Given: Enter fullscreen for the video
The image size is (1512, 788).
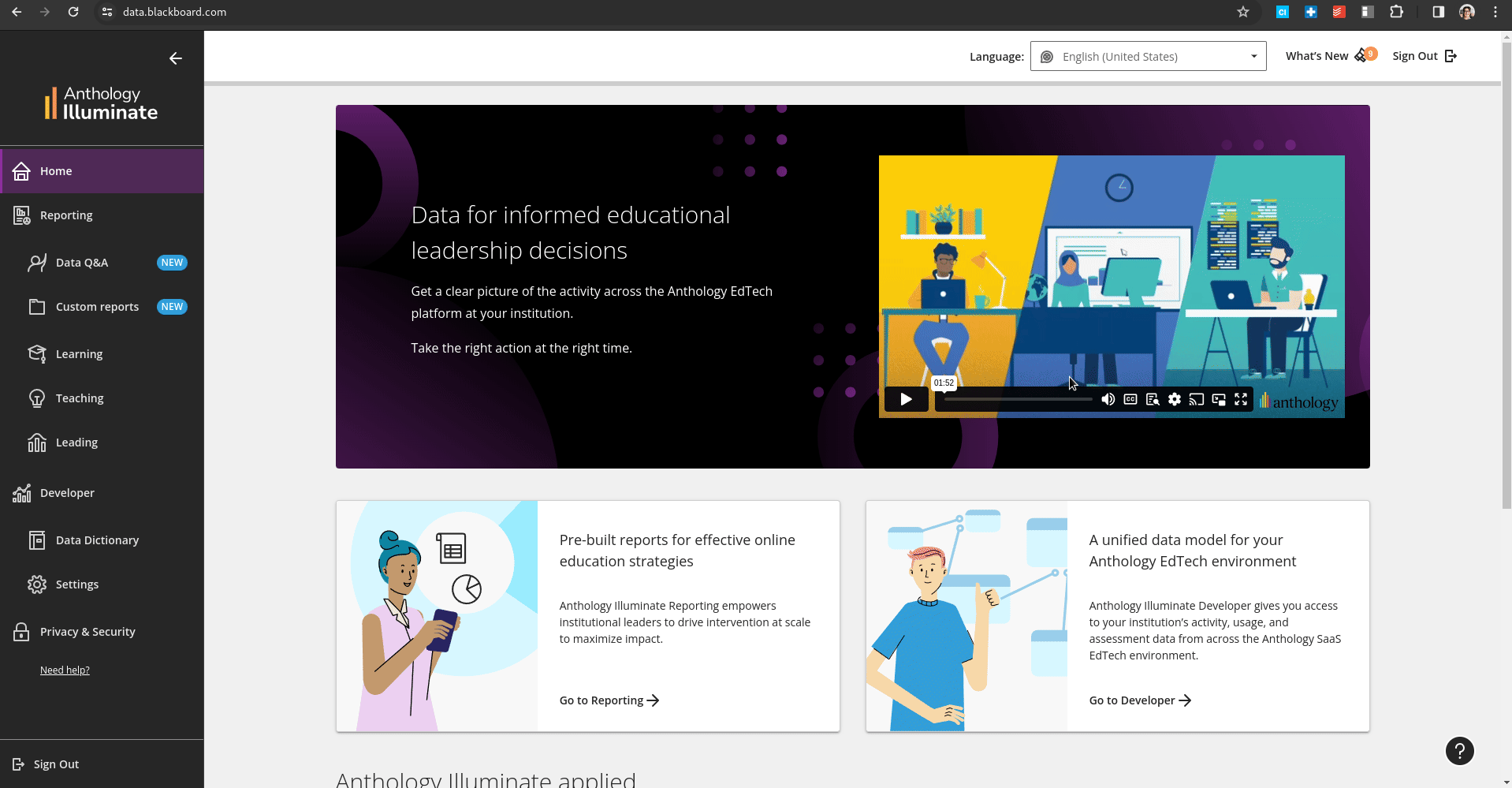Looking at the screenshot, I should [1240, 399].
